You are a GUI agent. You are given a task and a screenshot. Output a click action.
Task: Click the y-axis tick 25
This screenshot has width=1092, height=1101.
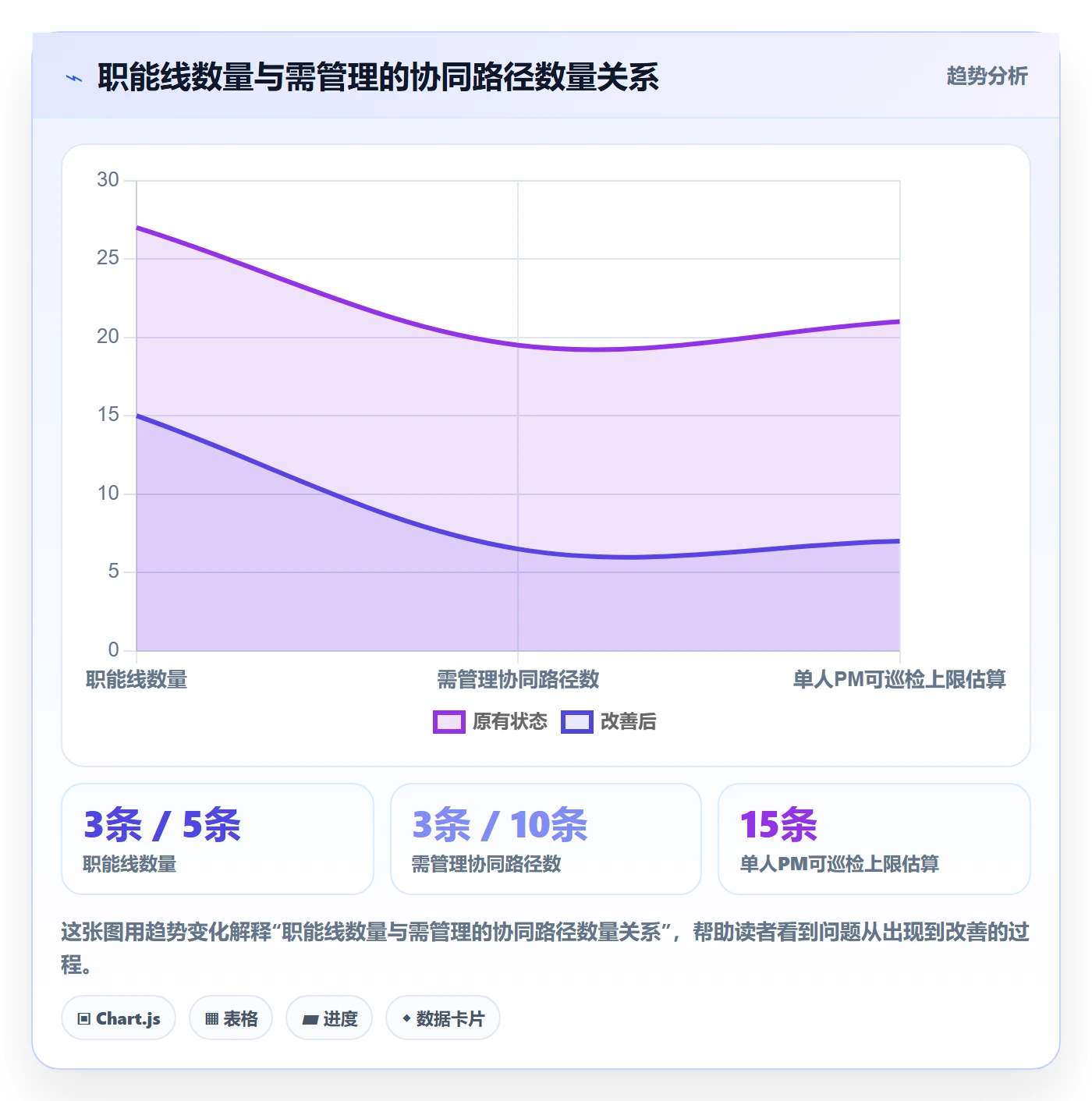coord(108,258)
